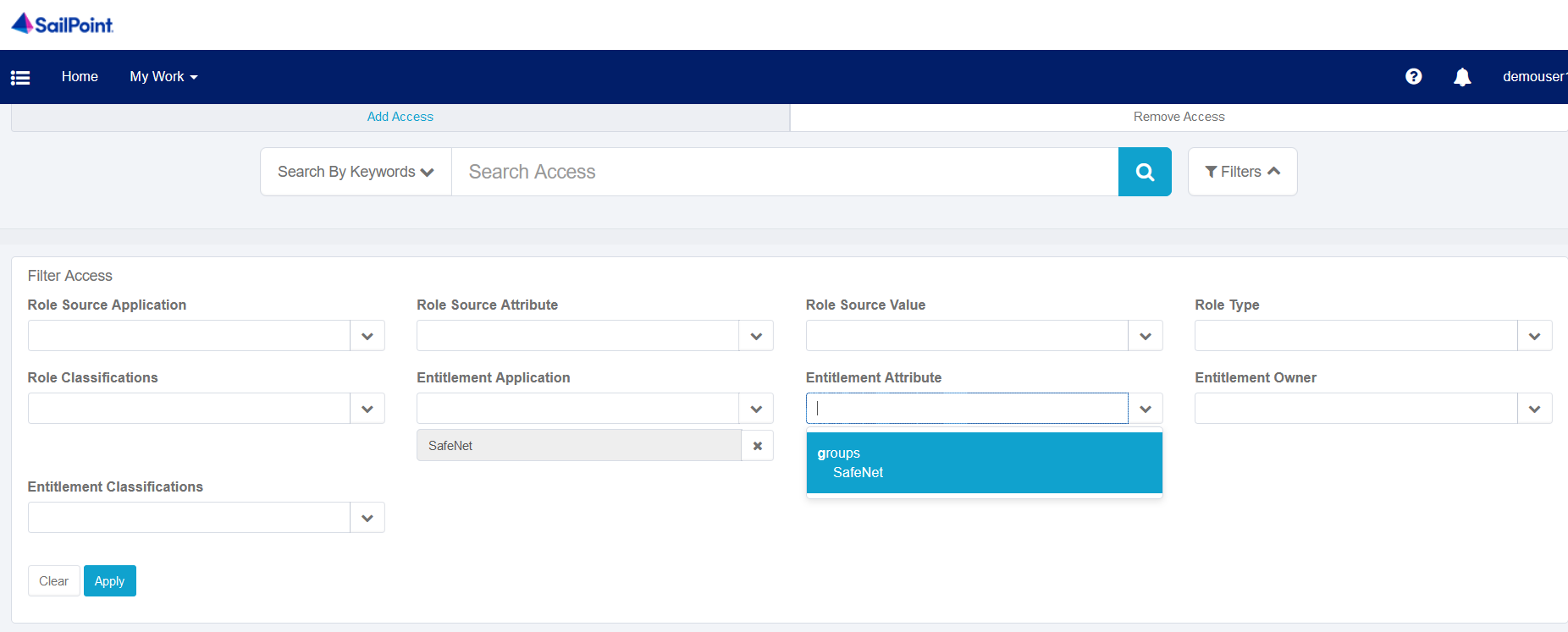Expand Entitlement Application dropdown arrow

756,409
